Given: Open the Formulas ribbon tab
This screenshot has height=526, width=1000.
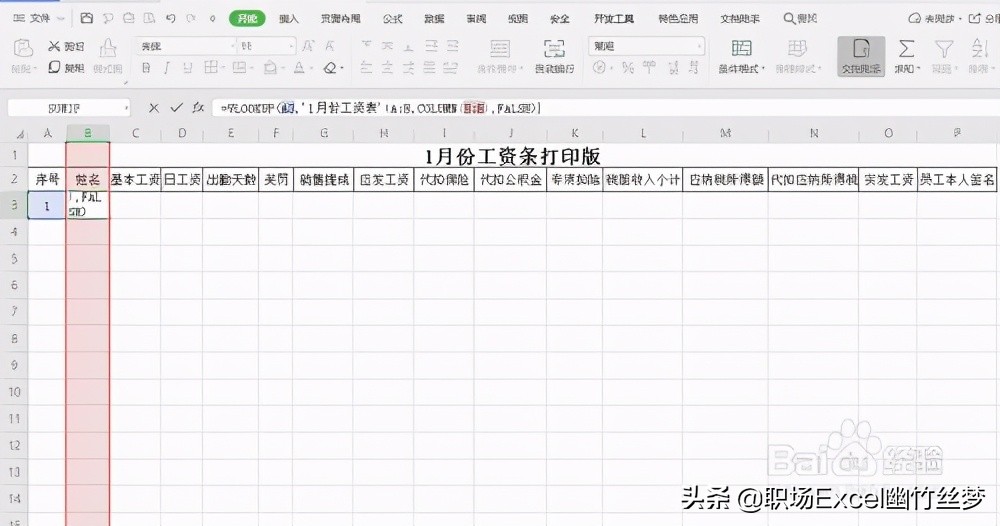Looking at the screenshot, I should click(x=393, y=18).
